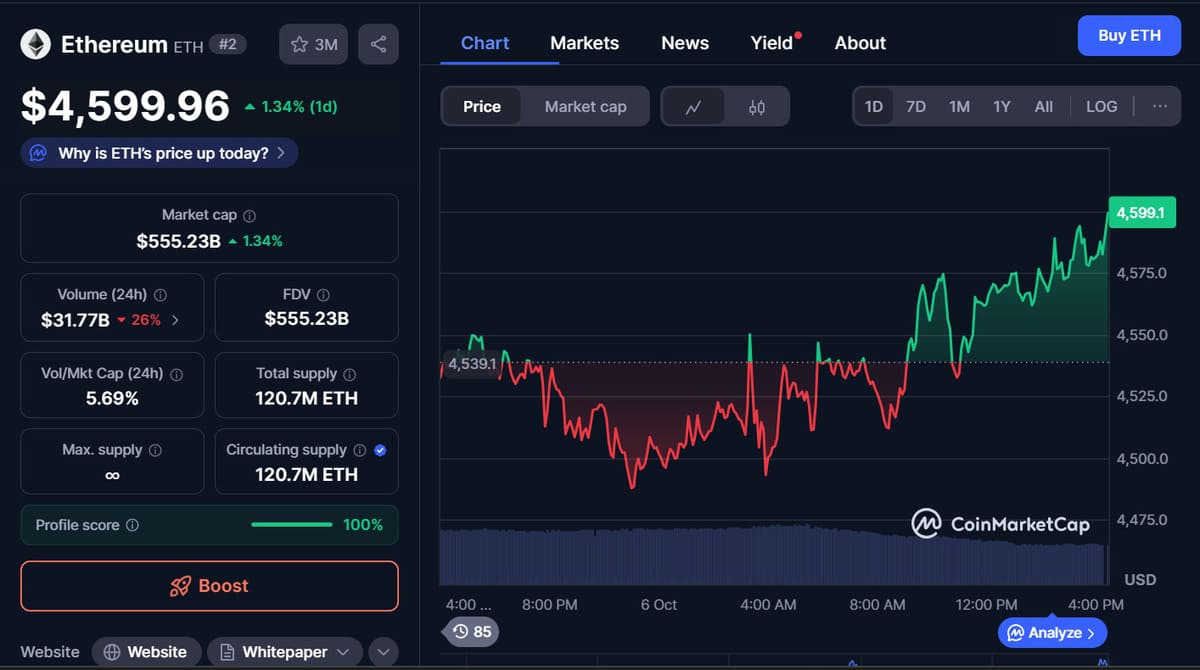The width and height of the screenshot is (1200, 670).
Task: Open the Markets tab
Action: pyautogui.click(x=584, y=43)
